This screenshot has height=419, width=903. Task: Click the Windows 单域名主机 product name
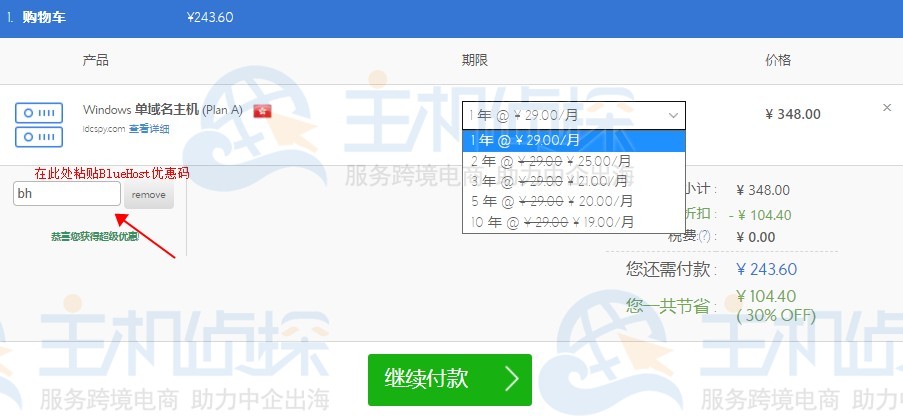click(x=162, y=109)
